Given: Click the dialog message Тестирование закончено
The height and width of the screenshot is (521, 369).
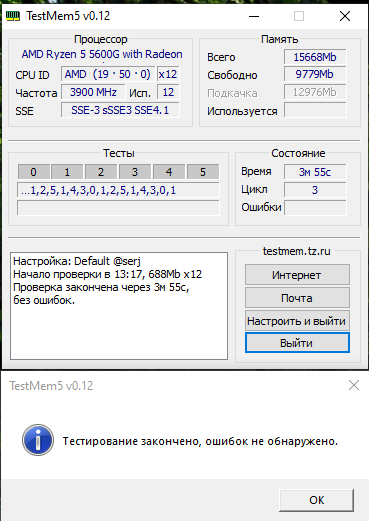Looking at the screenshot, I should point(200,441).
